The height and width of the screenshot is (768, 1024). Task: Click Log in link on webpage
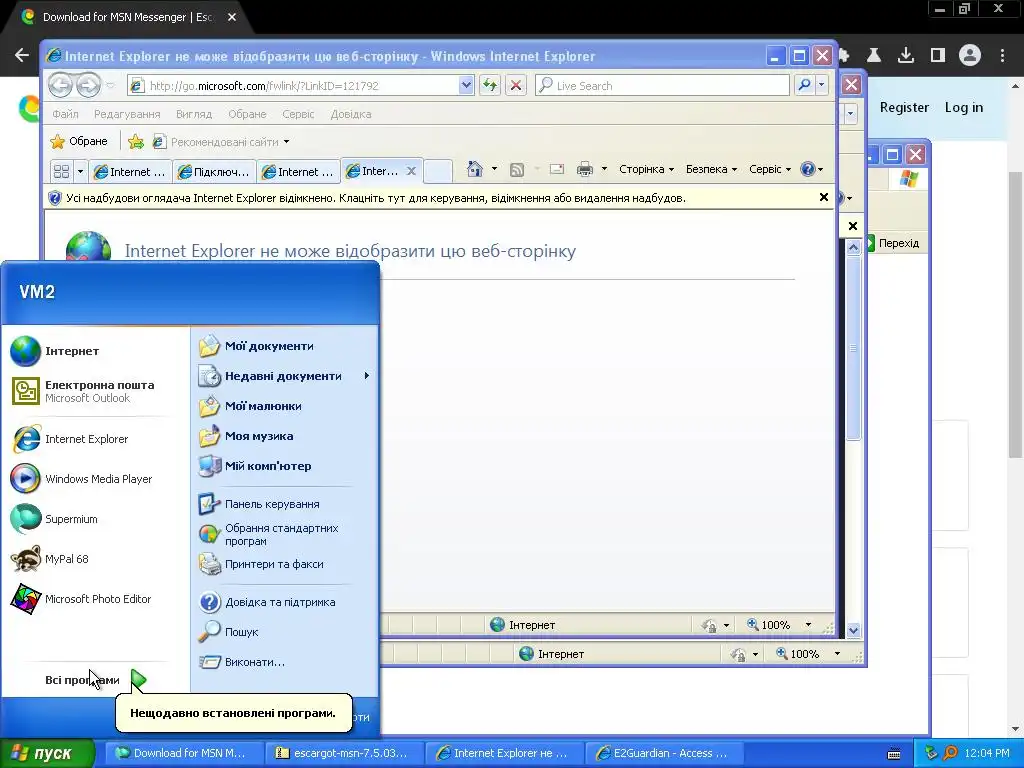(963, 107)
